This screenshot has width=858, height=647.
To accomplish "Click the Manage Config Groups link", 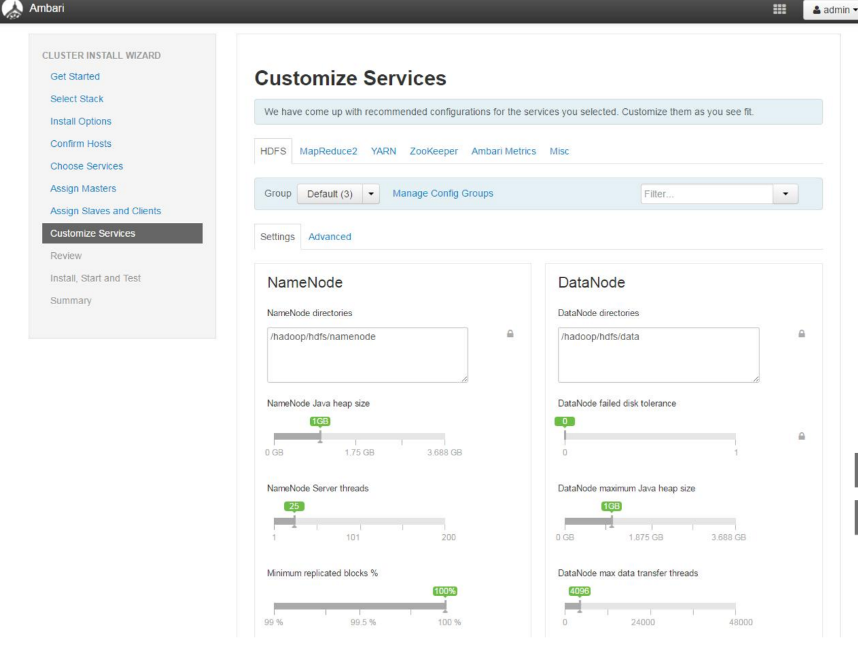I will 443,193.
